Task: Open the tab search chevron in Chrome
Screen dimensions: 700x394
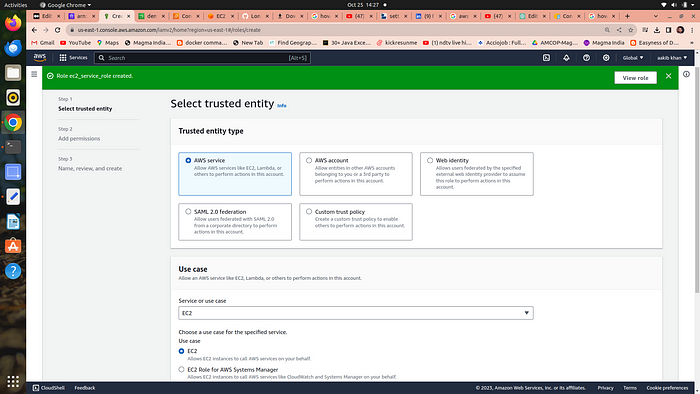Action: click(655, 16)
